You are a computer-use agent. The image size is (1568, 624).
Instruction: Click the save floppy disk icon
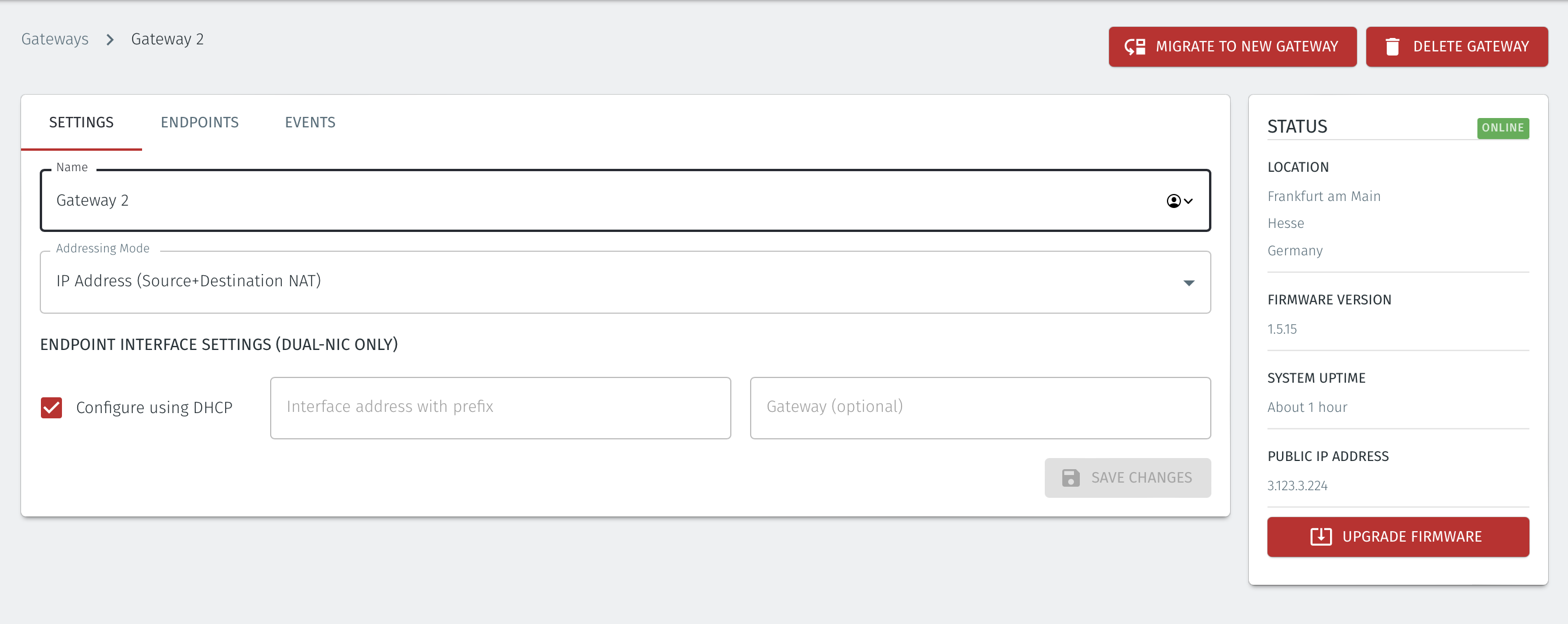point(1070,477)
